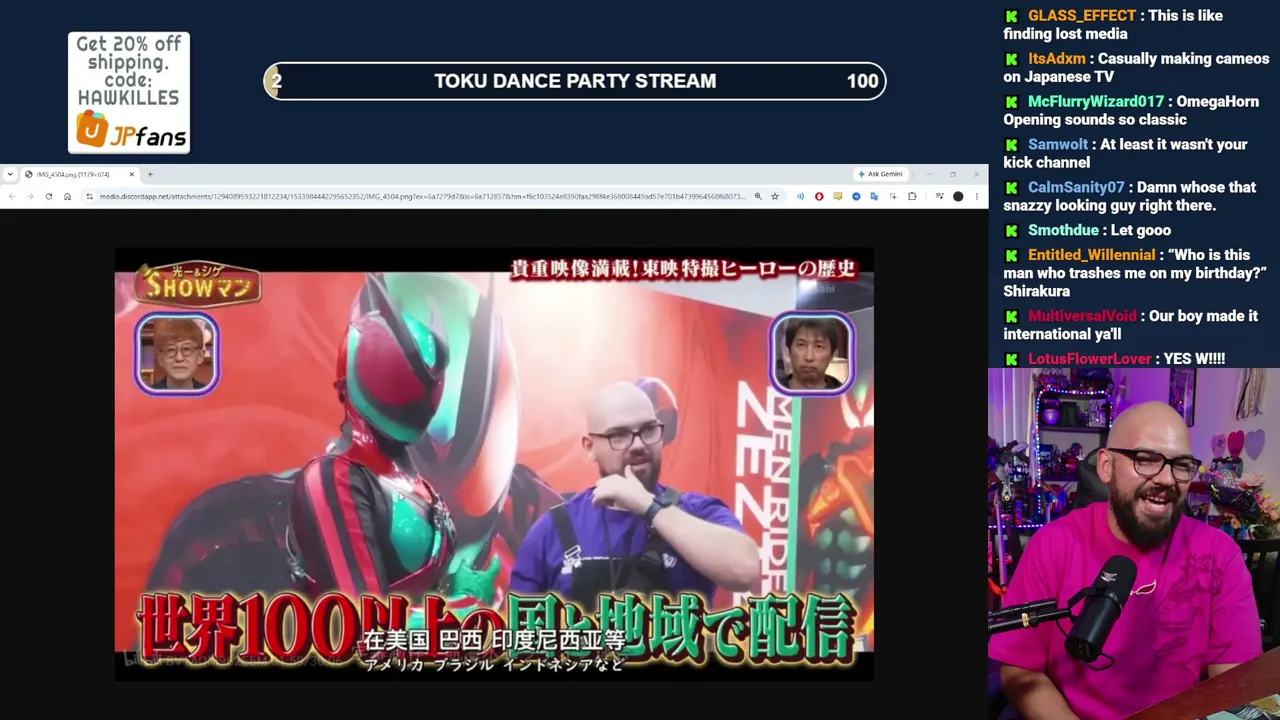This screenshot has width=1280, height=720.
Task: Click the IMG_4504 image in the browser
Action: pos(494,464)
